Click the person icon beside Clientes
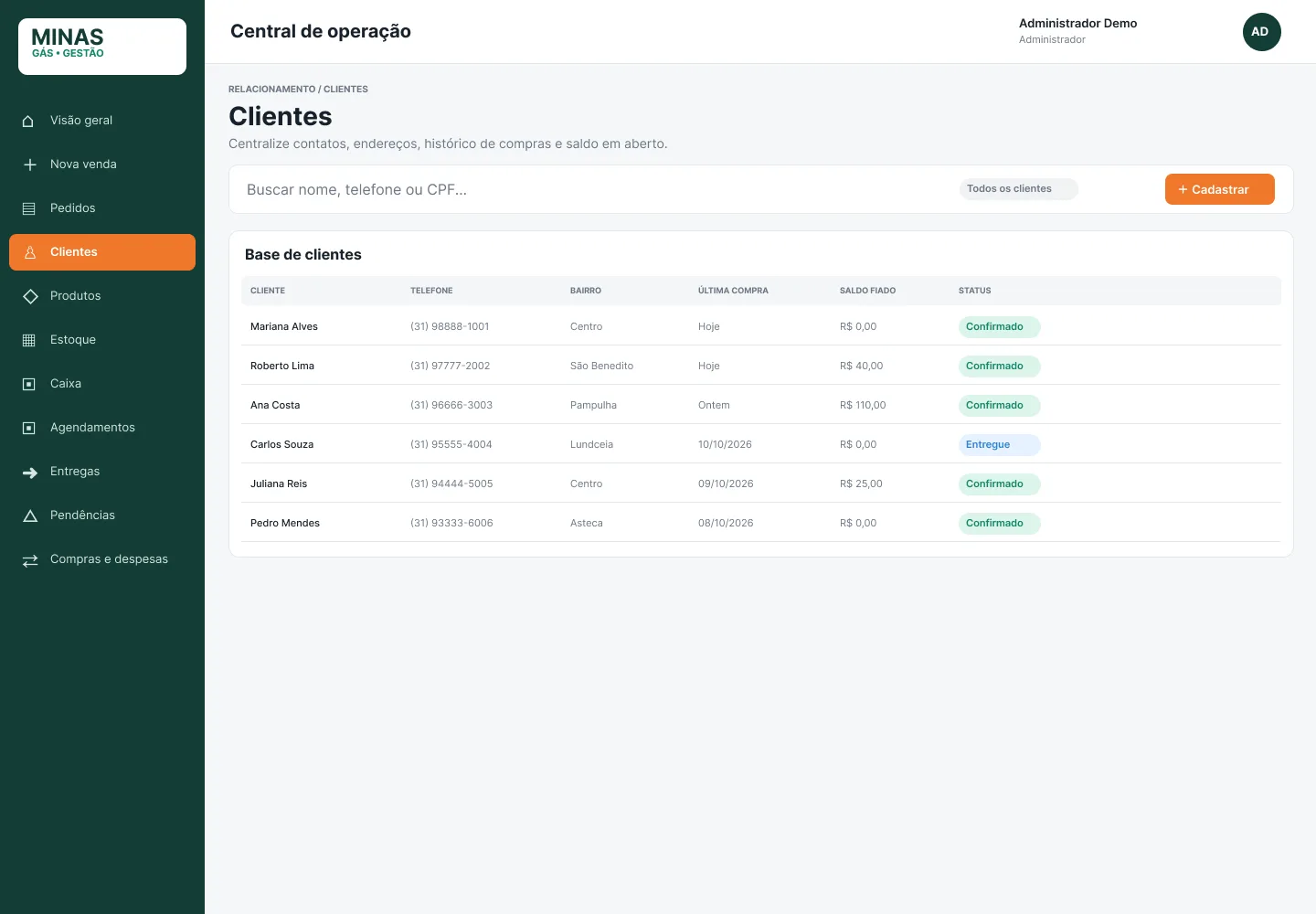1316x914 pixels. [x=29, y=252]
